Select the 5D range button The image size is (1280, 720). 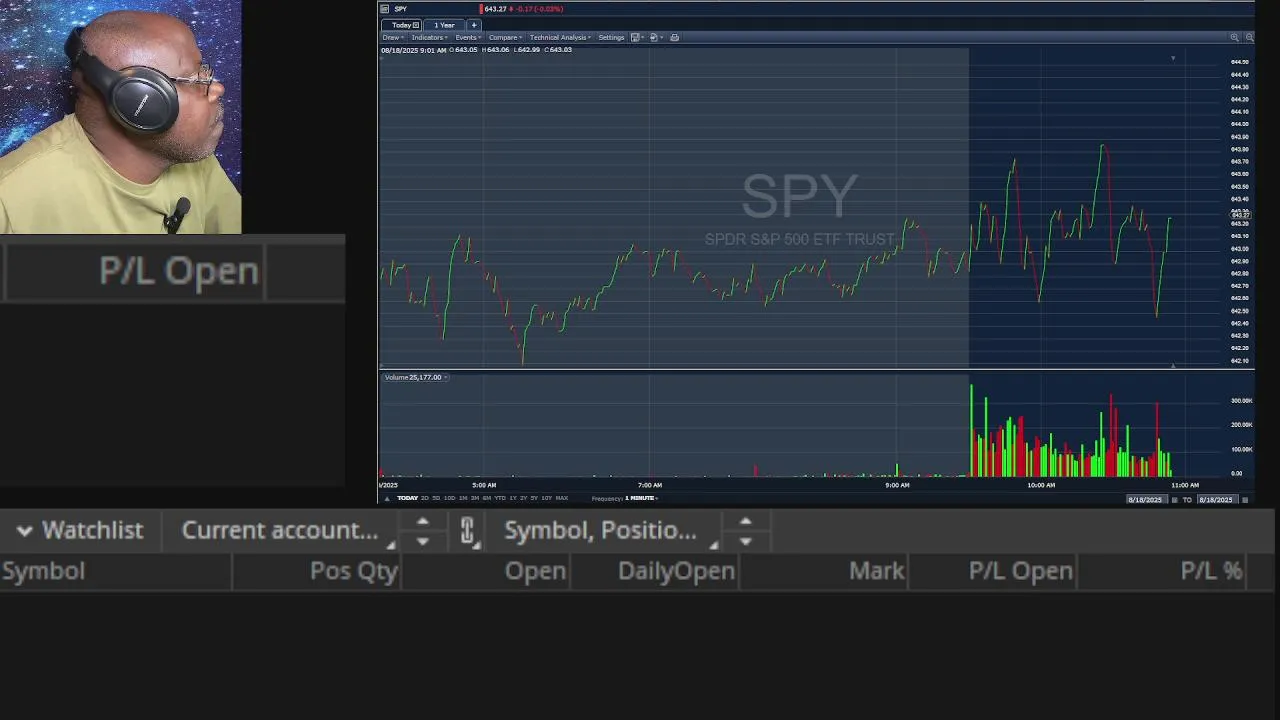436,498
